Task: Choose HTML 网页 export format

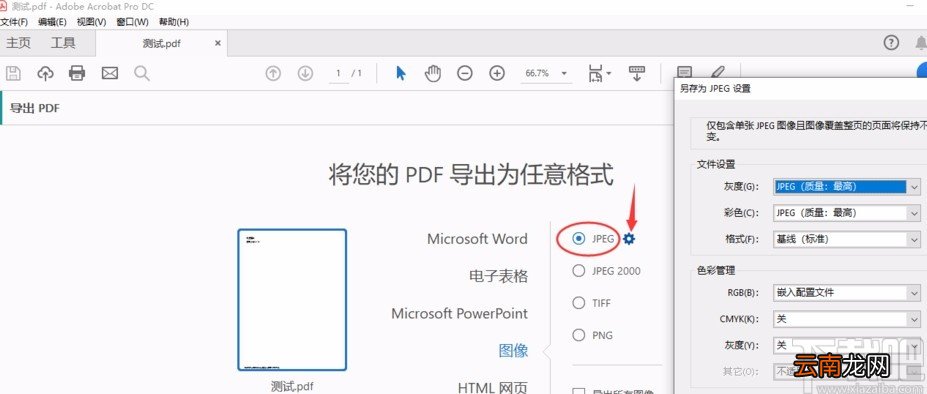Action: pyautogui.click(x=492, y=387)
